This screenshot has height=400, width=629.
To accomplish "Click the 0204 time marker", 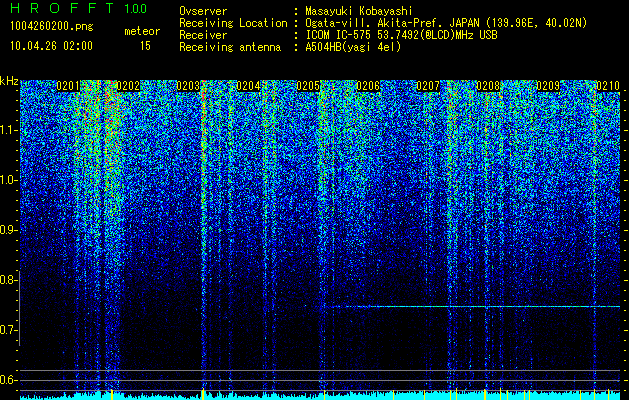I will [x=248, y=86].
